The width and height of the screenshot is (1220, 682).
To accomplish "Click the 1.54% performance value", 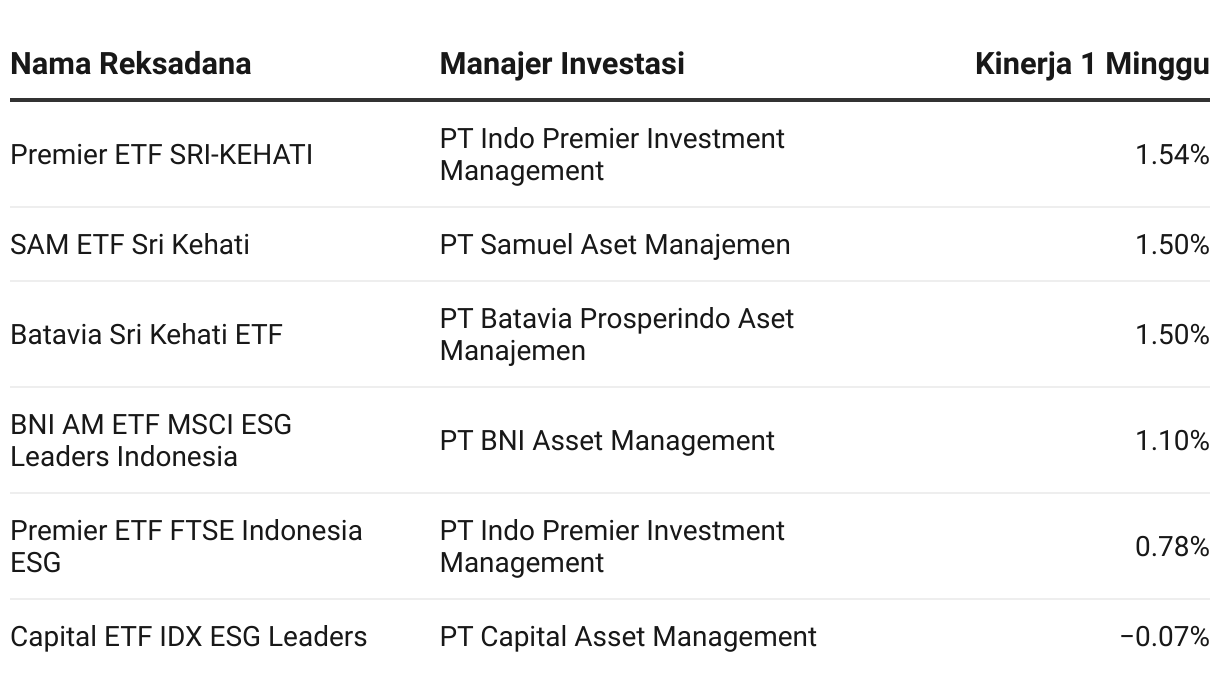I will click(1172, 155).
